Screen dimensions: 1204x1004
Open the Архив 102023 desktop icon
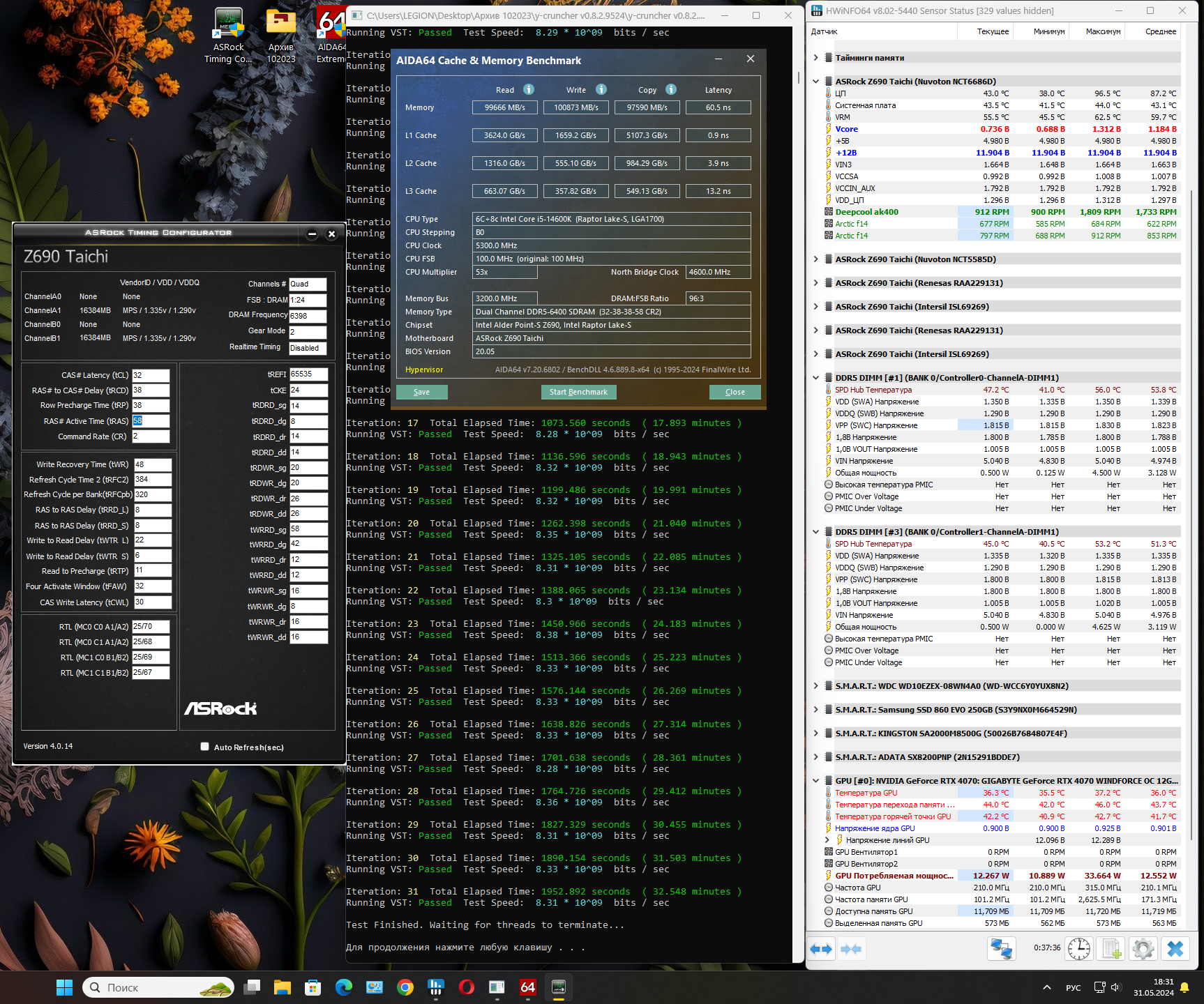pyautogui.click(x=281, y=35)
